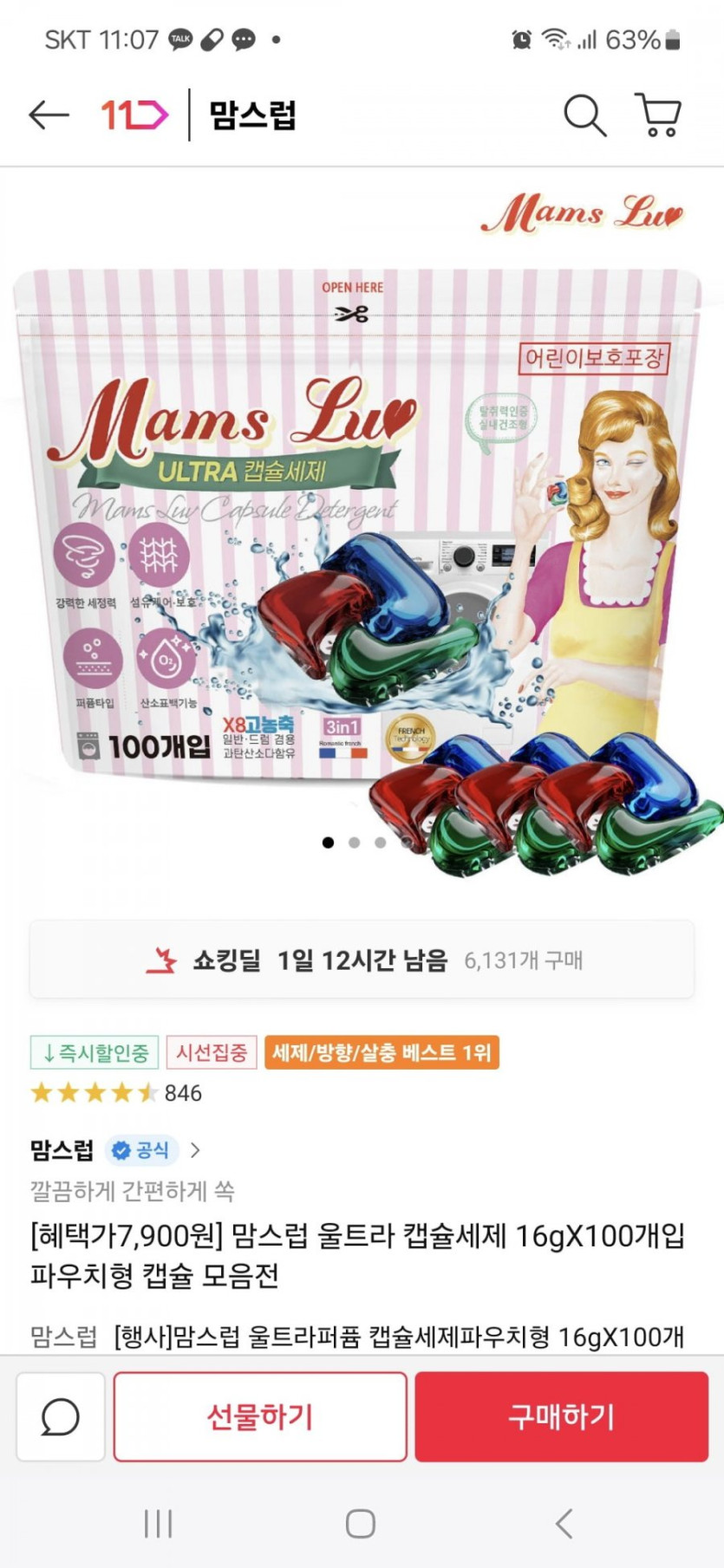
Task: Select third image carousel dot
Action: pyautogui.click(x=380, y=842)
